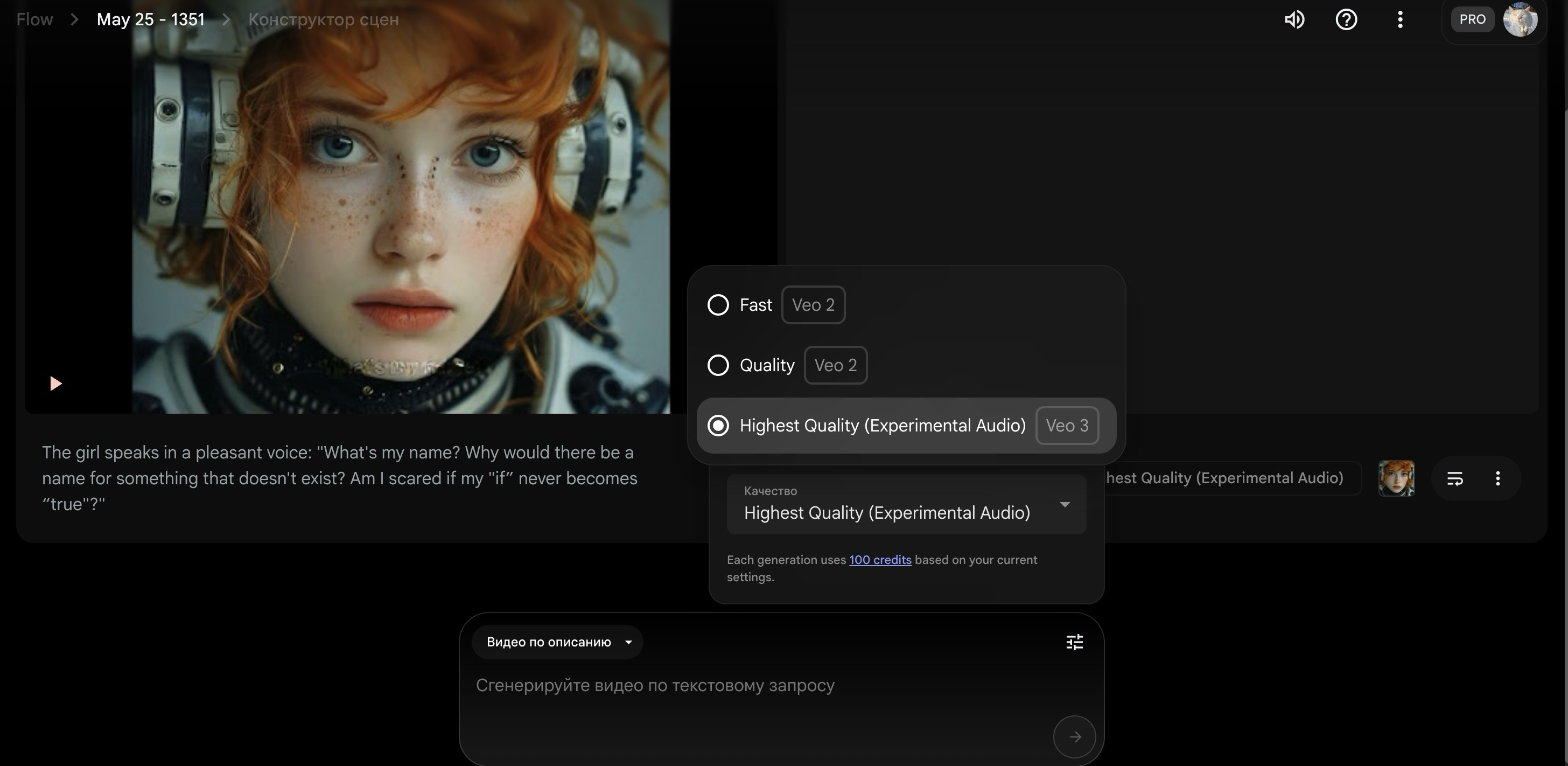Screen dimensions: 1568x766
Task: Open the May 25 - 1351 project breadcrumb
Action: pos(150,19)
